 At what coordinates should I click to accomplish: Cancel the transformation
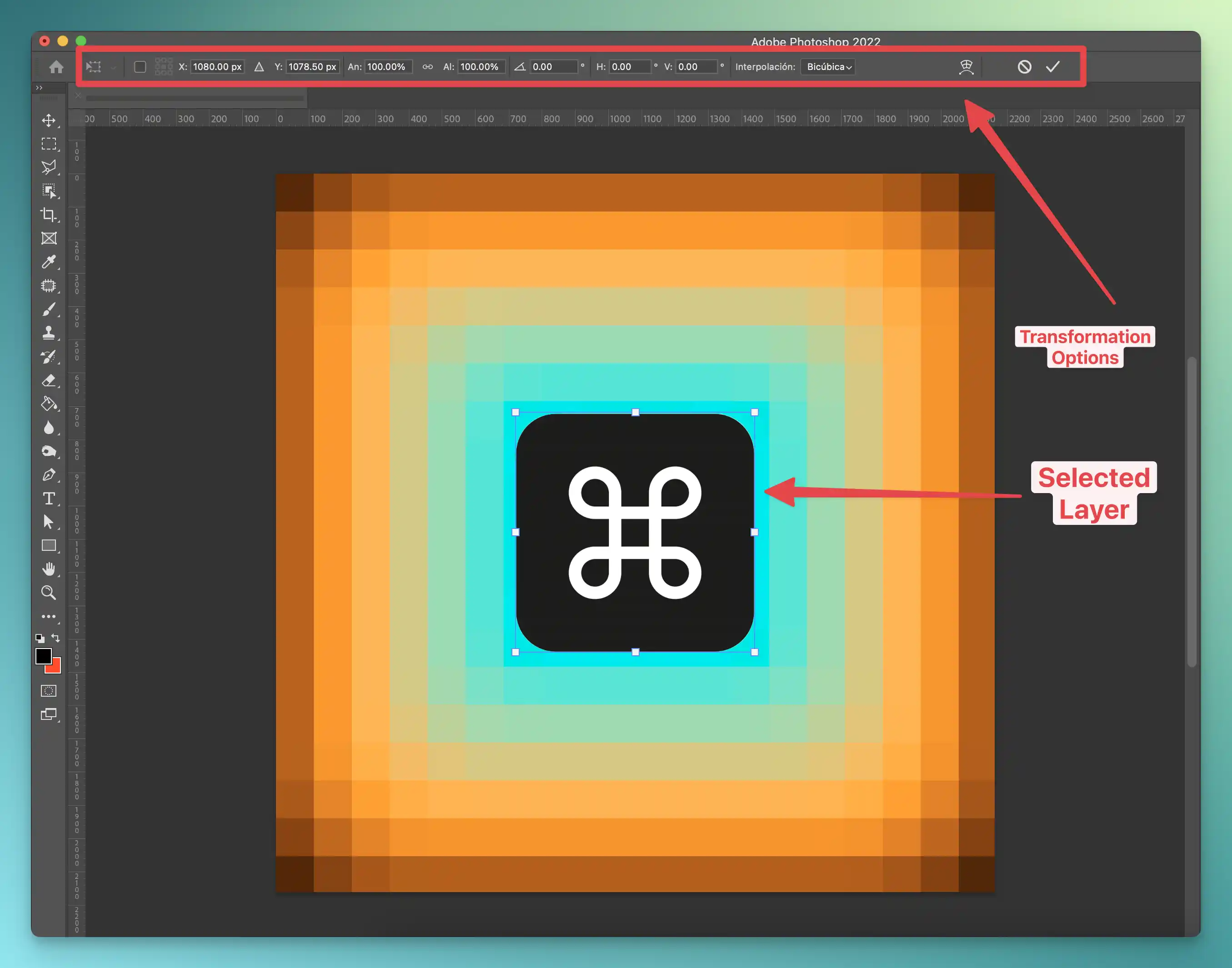[1024, 67]
